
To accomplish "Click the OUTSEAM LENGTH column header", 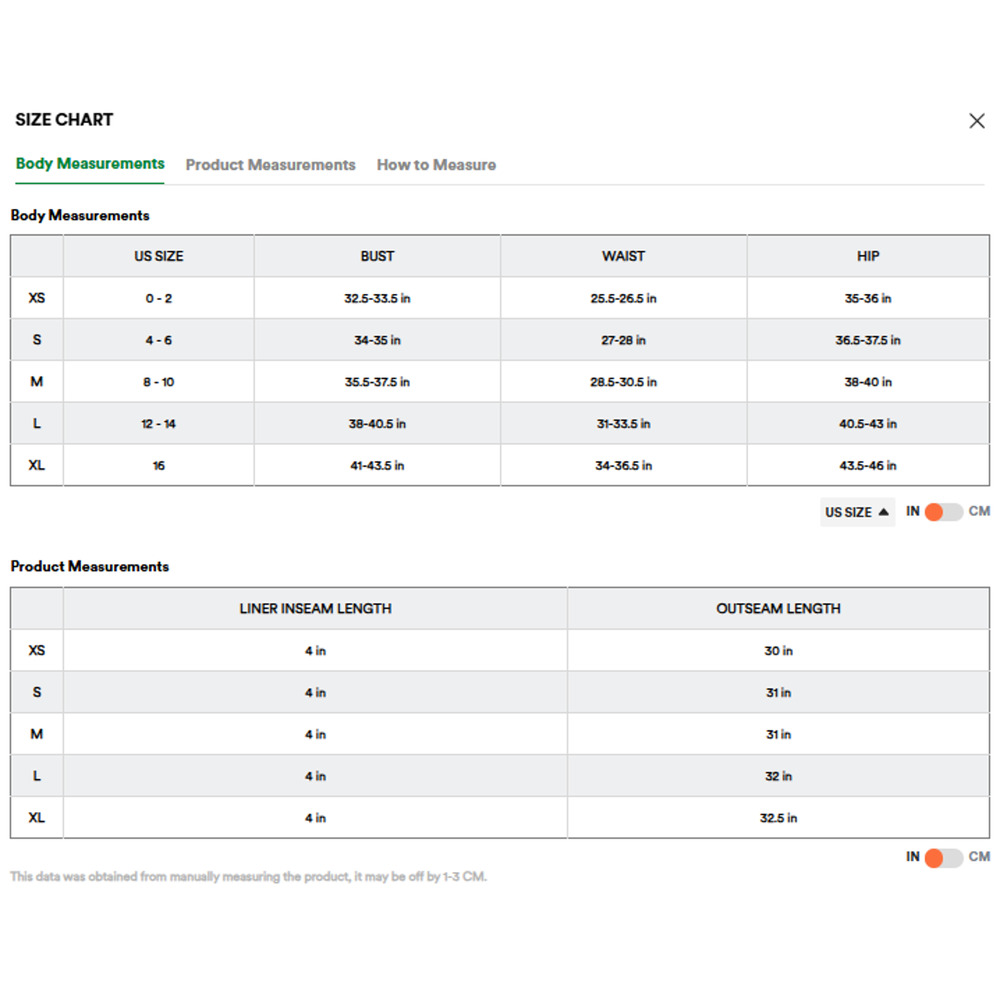I will (x=778, y=608).
